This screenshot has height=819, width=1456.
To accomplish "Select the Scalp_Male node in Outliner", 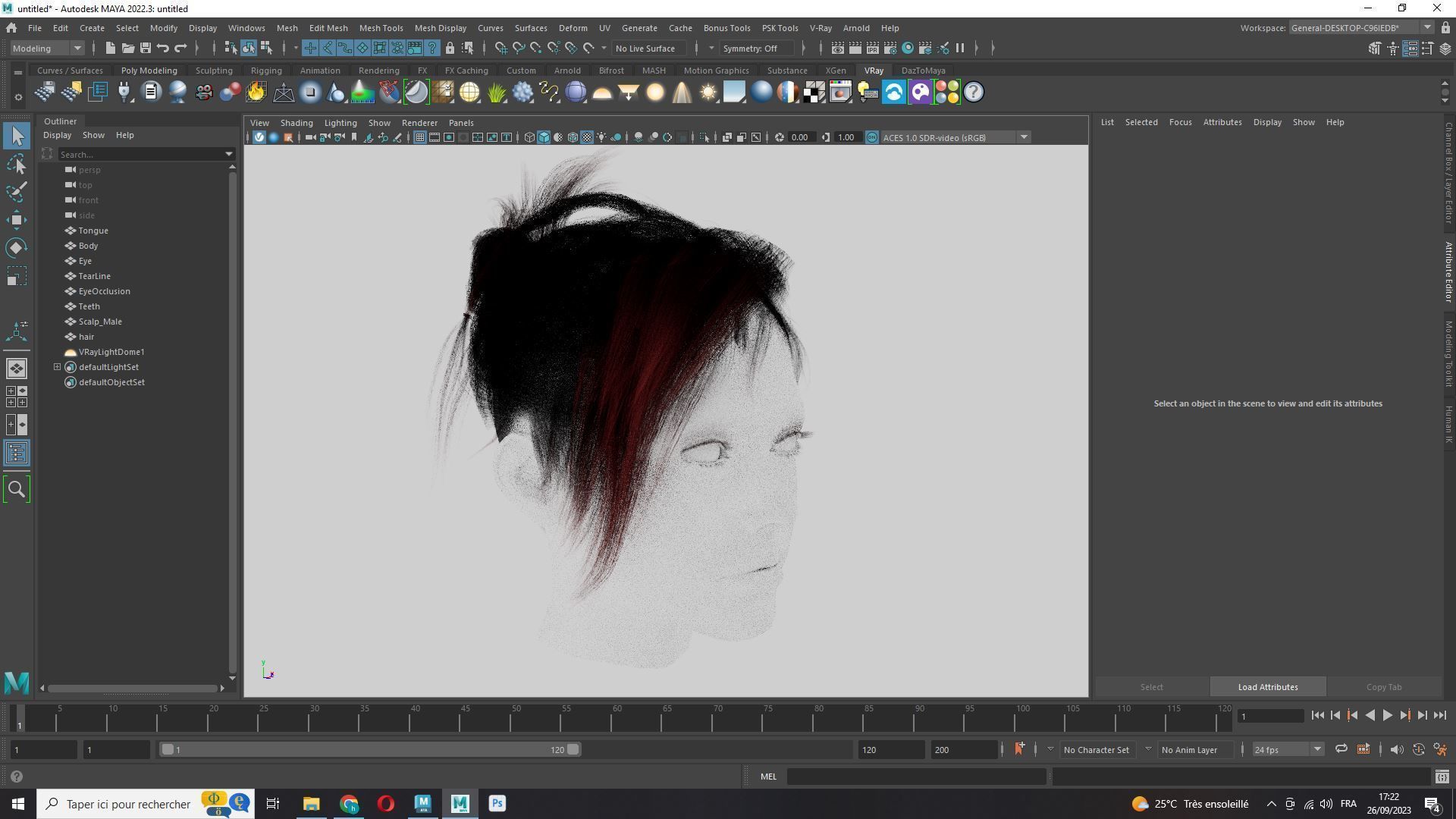I will pos(99,322).
